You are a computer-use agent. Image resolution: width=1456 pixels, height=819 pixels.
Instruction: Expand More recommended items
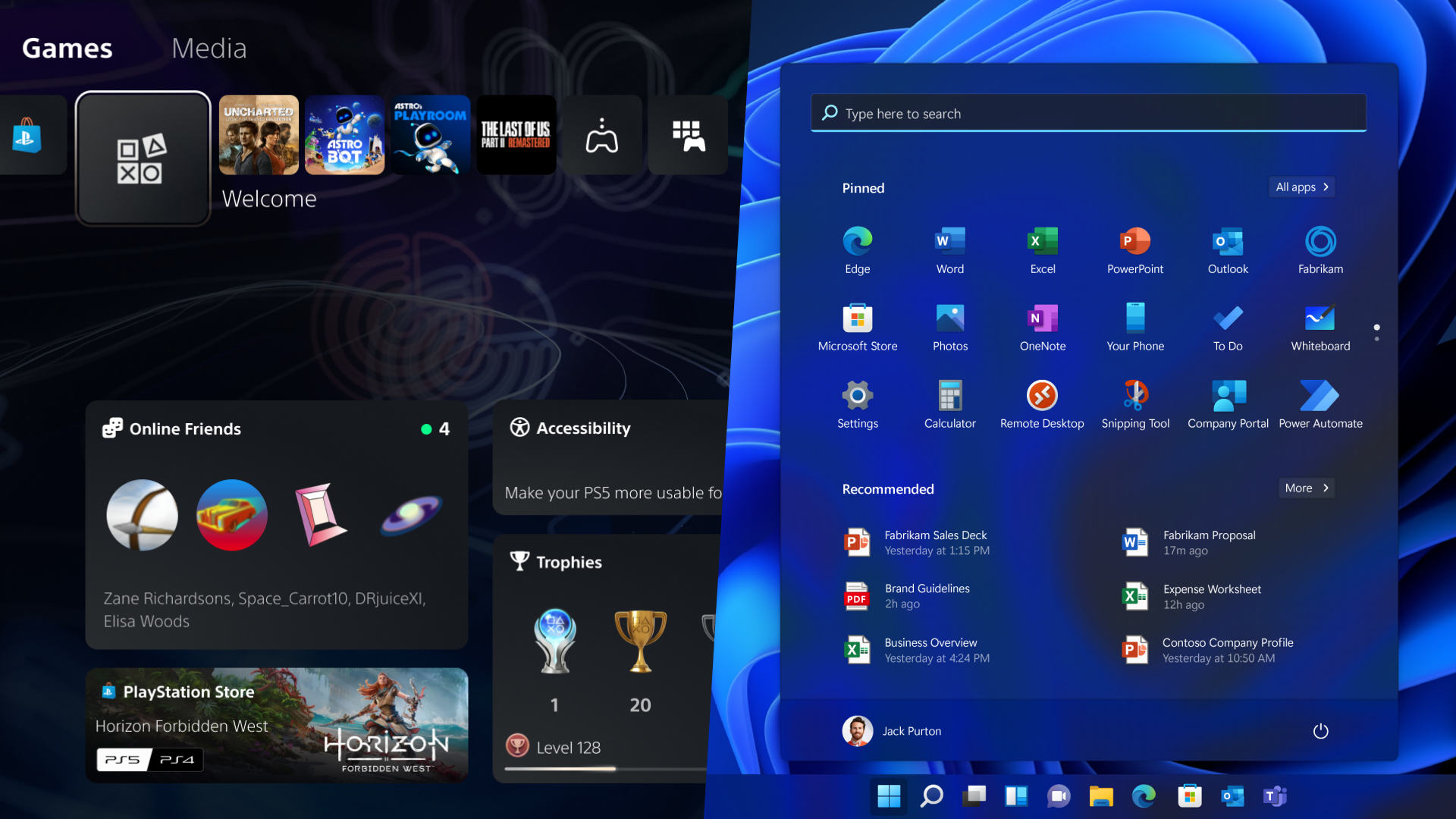(x=1306, y=488)
